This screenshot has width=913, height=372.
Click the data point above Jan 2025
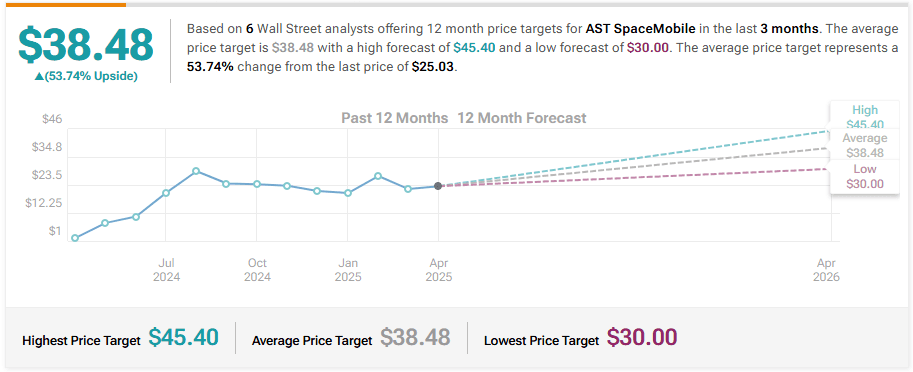[x=348, y=193]
